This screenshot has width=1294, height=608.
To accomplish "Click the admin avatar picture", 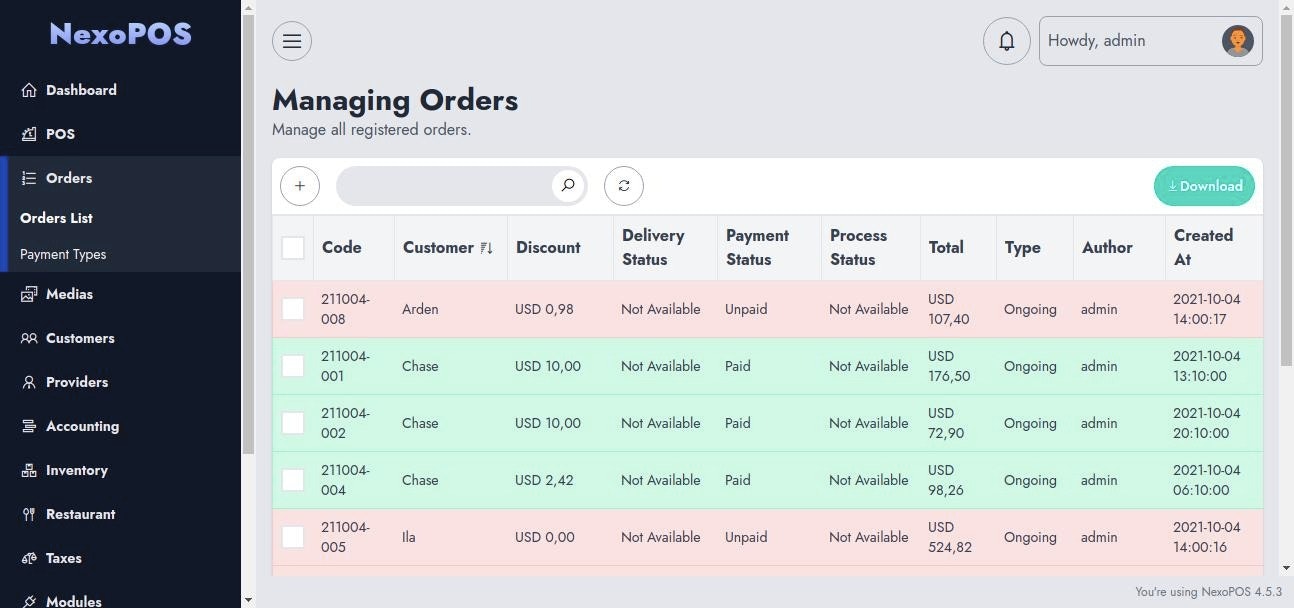I will point(1237,41).
